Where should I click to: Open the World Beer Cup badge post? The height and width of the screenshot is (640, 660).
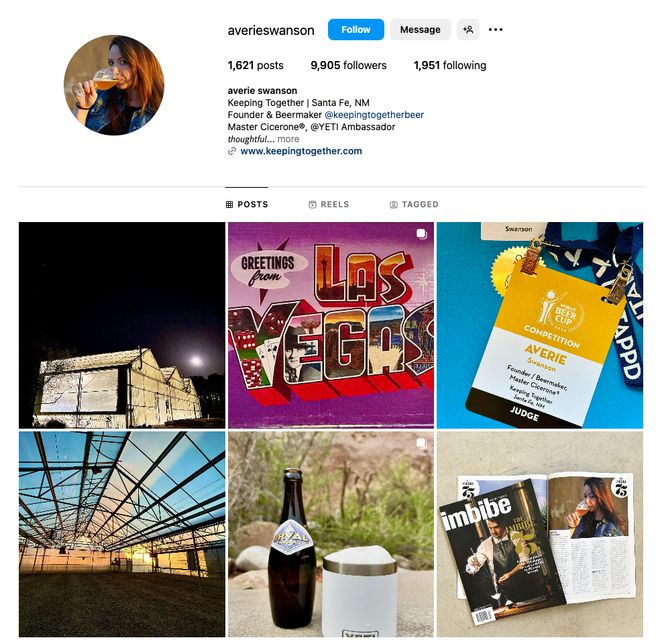[x=540, y=325]
